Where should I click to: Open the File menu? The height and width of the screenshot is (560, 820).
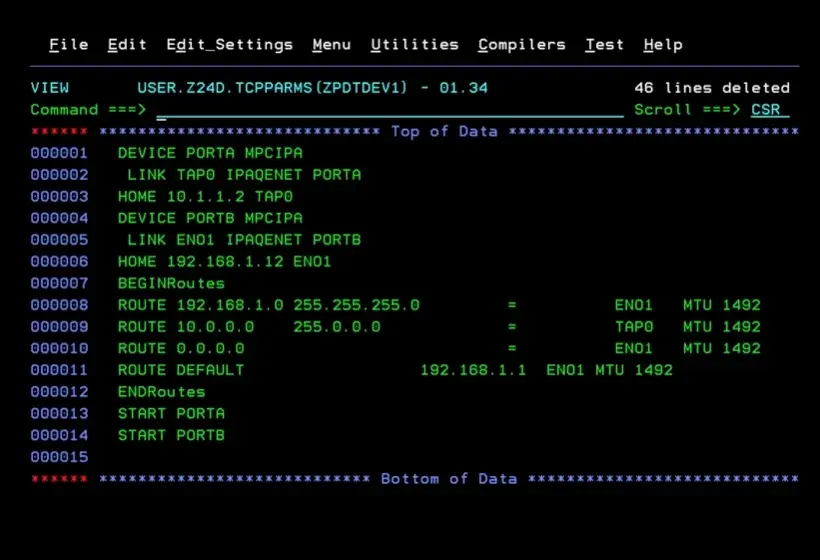[x=69, y=45]
